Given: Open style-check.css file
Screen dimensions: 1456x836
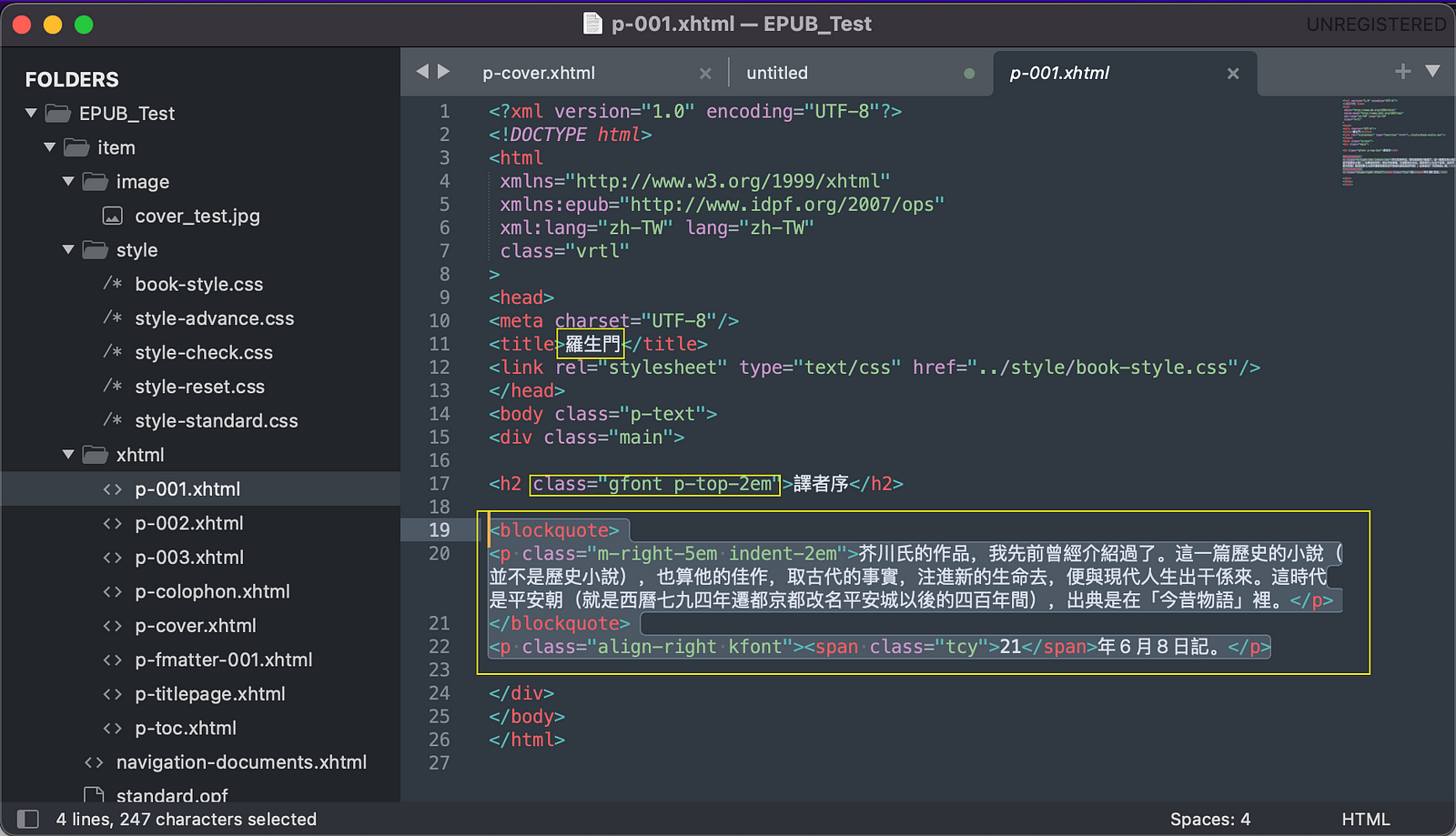Looking at the screenshot, I should coord(204,352).
